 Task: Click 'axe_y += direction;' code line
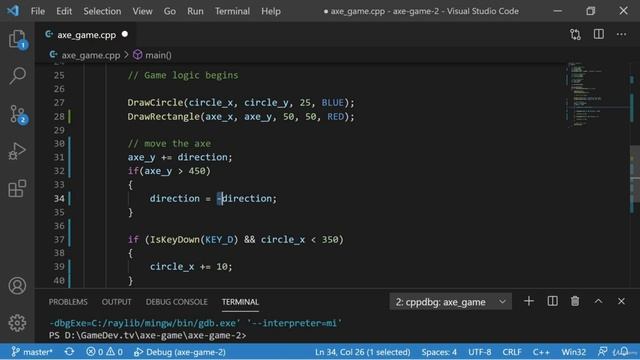point(180,157)
